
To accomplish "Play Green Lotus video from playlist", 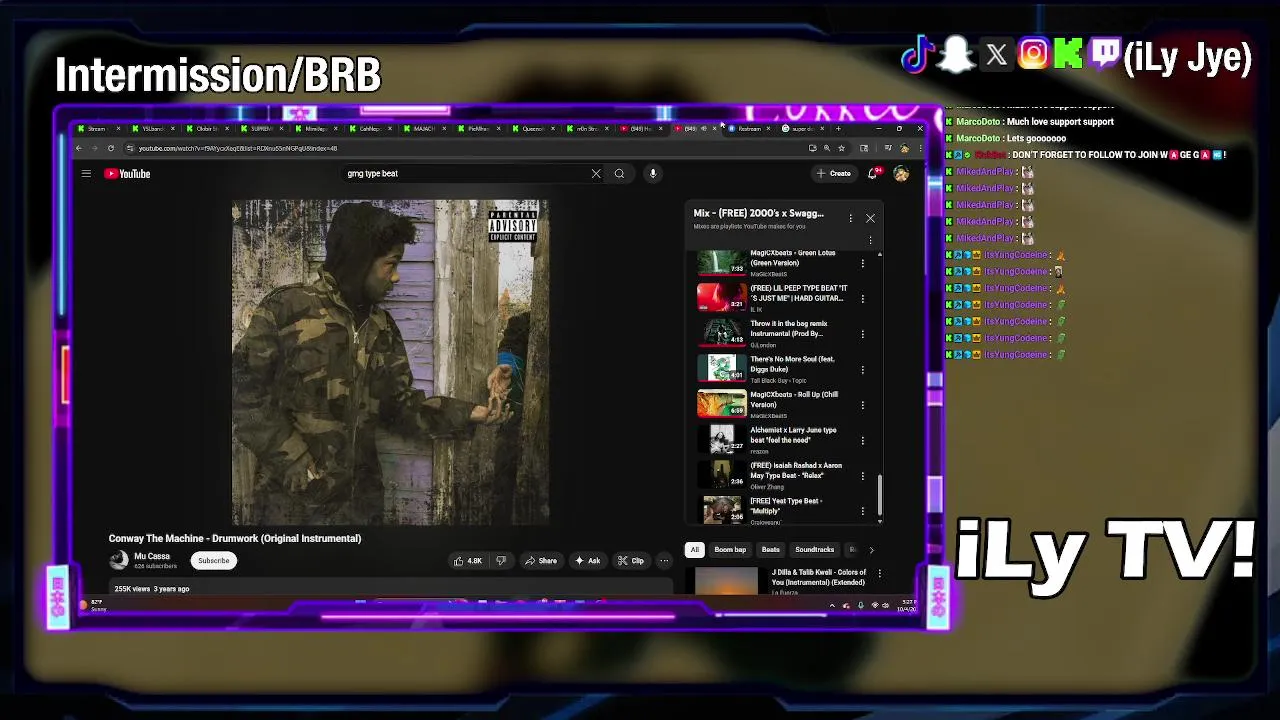I will point(722,263).
